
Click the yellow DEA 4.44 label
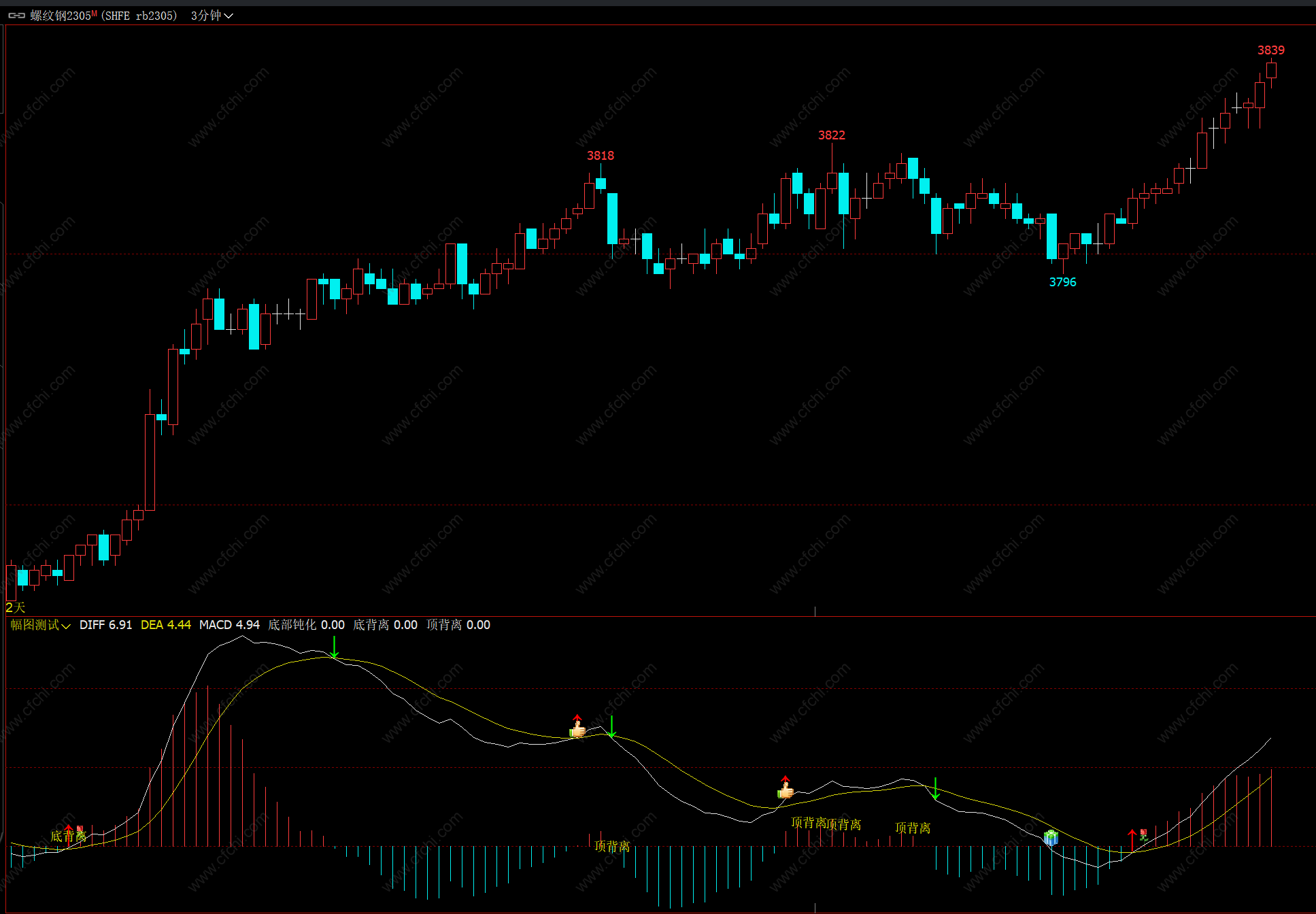165,624
